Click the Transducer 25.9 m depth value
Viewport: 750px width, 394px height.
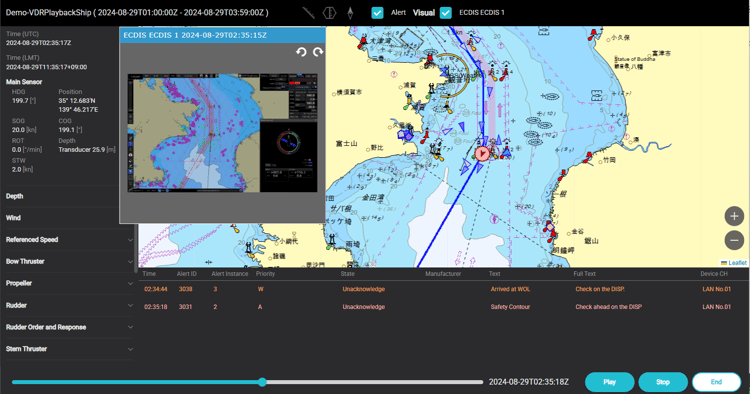coord(87,150)
